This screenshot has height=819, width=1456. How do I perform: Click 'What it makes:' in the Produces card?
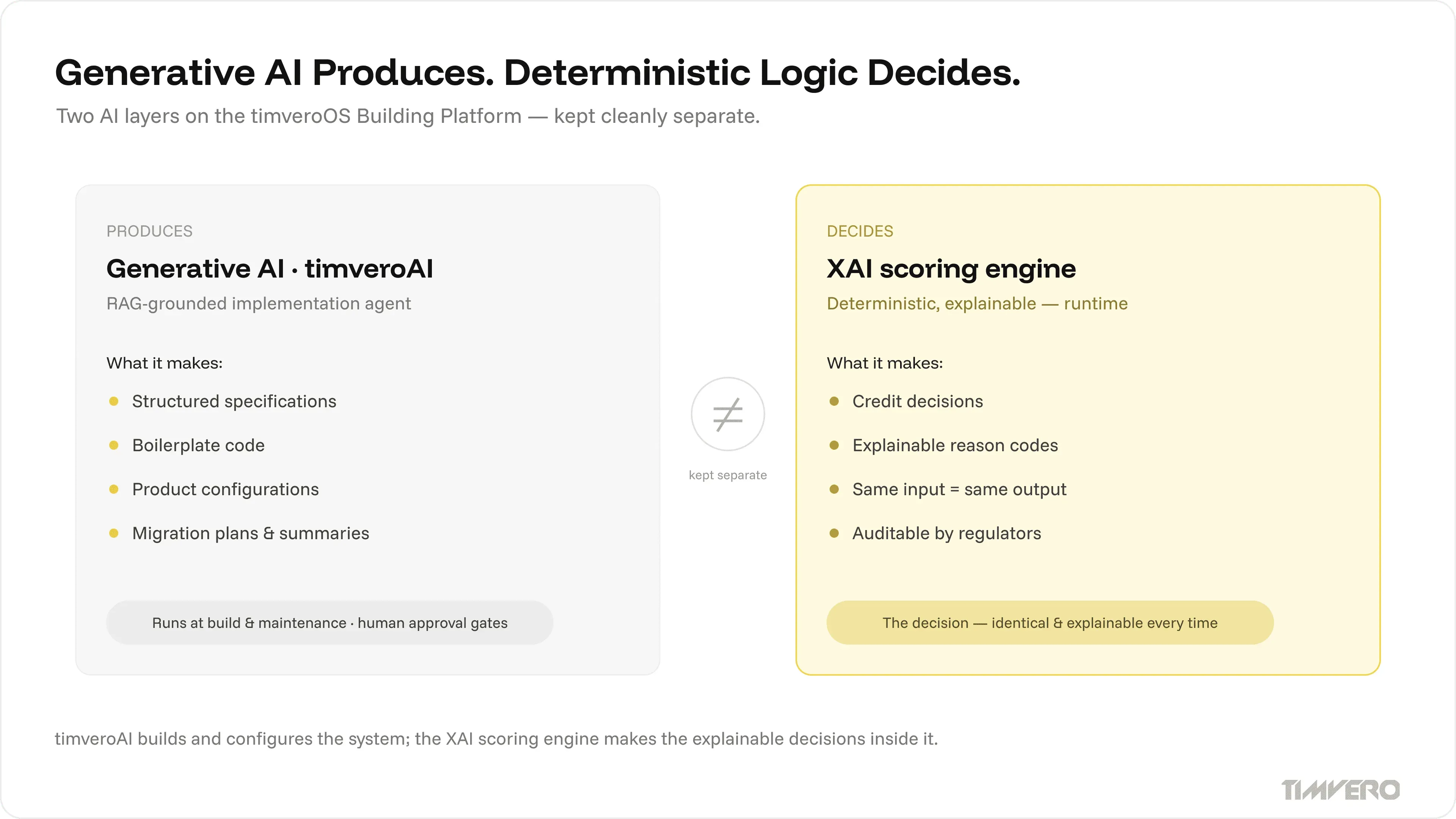click(x=165, y=363)
